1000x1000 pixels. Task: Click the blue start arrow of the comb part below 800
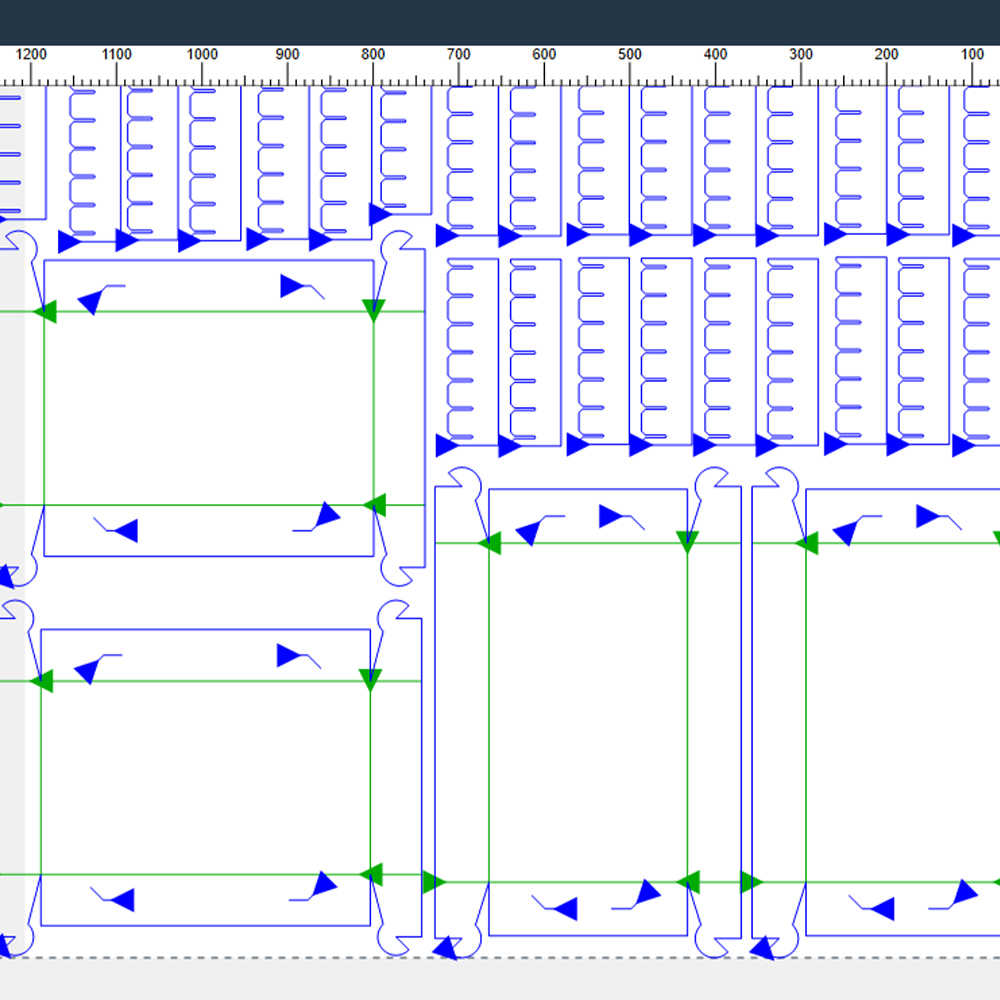tap(380, 214)
